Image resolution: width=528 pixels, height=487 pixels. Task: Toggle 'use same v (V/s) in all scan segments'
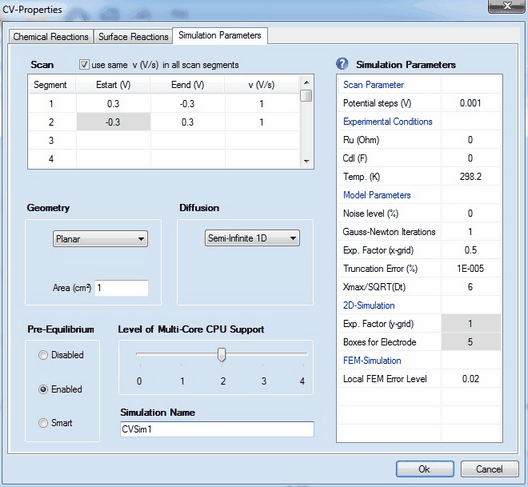click(84, 64)
